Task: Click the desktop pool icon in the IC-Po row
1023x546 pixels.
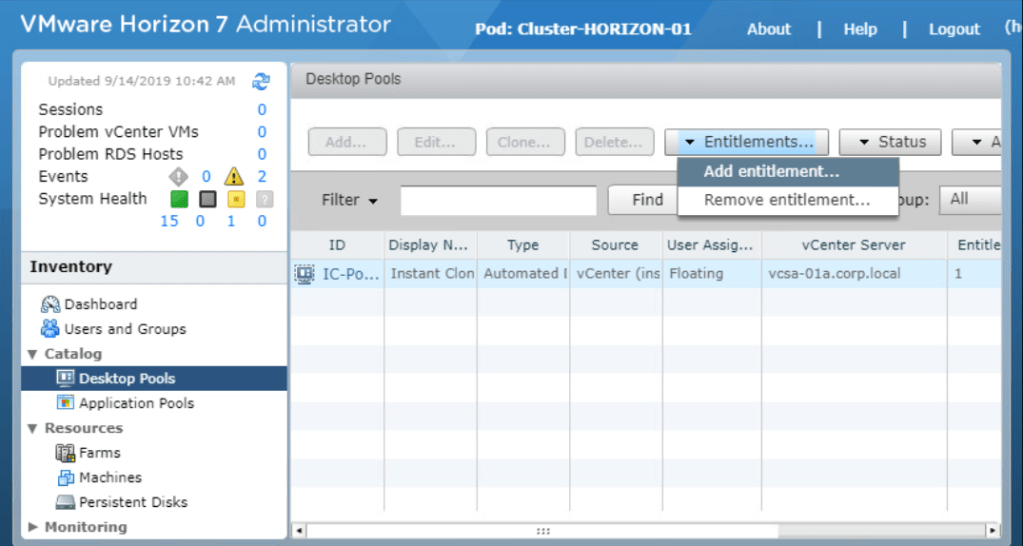Action: coord(304,274)
